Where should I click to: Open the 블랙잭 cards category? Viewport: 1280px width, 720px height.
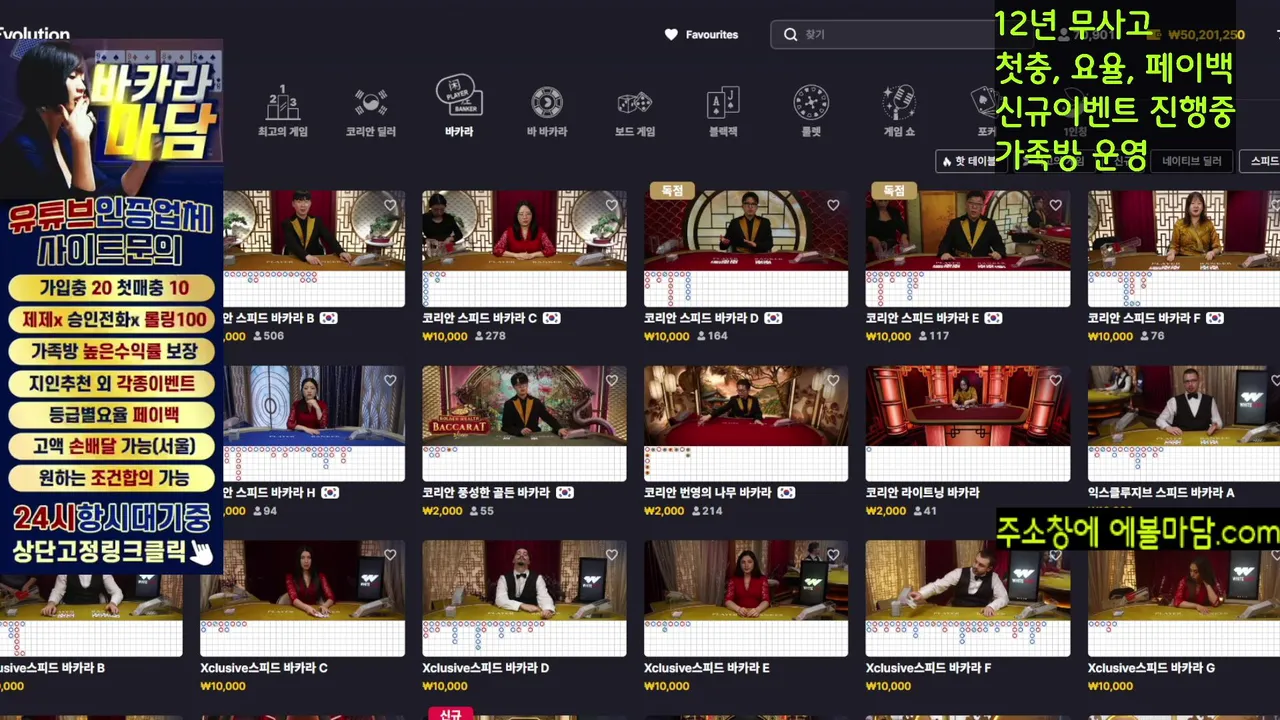point(723,111)
